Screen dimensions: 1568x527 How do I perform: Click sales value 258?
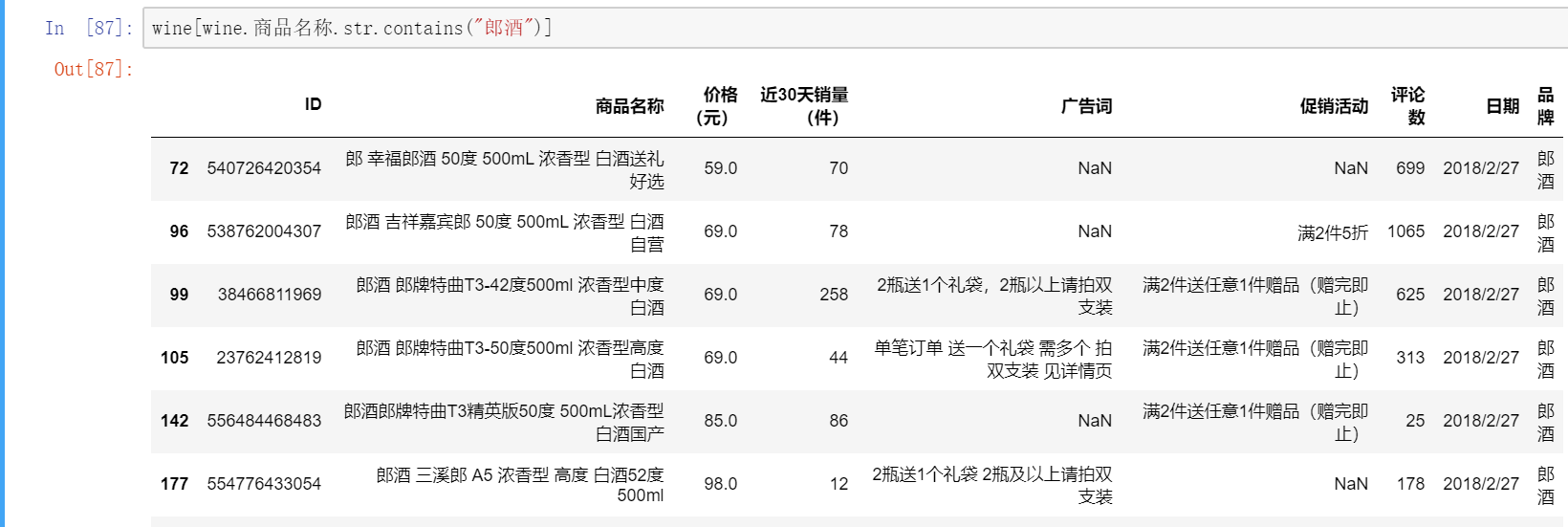tap(834, 295)
